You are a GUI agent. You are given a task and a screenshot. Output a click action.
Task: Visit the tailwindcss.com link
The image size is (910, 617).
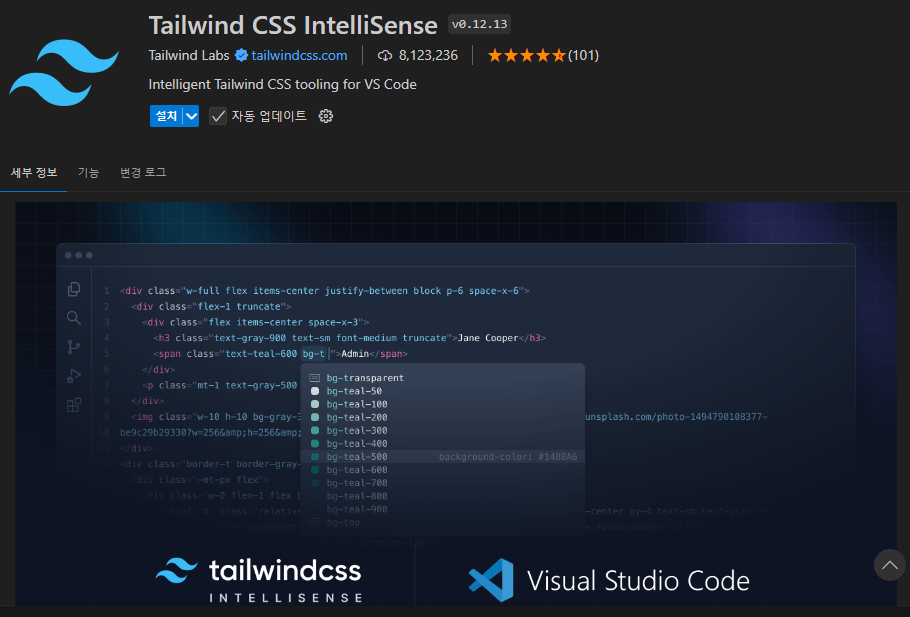pos(302,55)
